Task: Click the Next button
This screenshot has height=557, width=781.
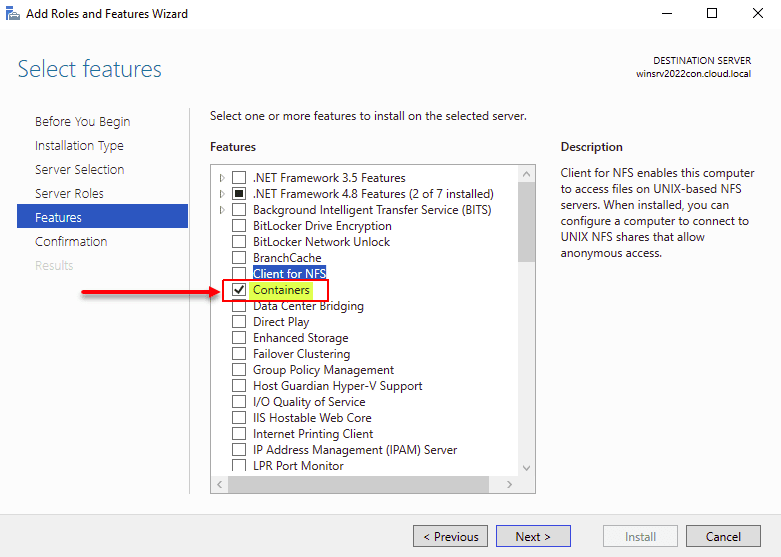Action: click(532, 537)
